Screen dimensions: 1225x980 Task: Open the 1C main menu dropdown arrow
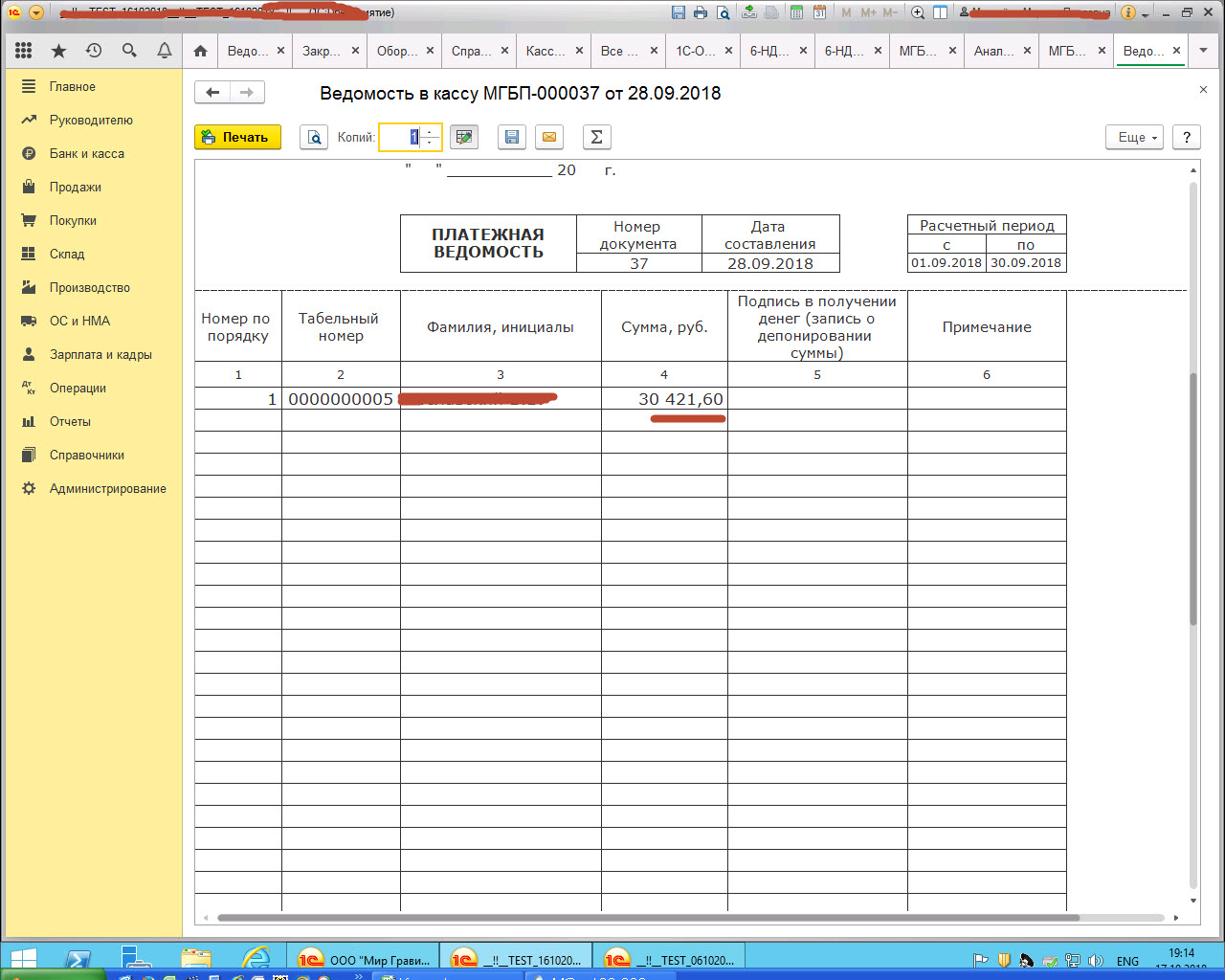point(35,12)
